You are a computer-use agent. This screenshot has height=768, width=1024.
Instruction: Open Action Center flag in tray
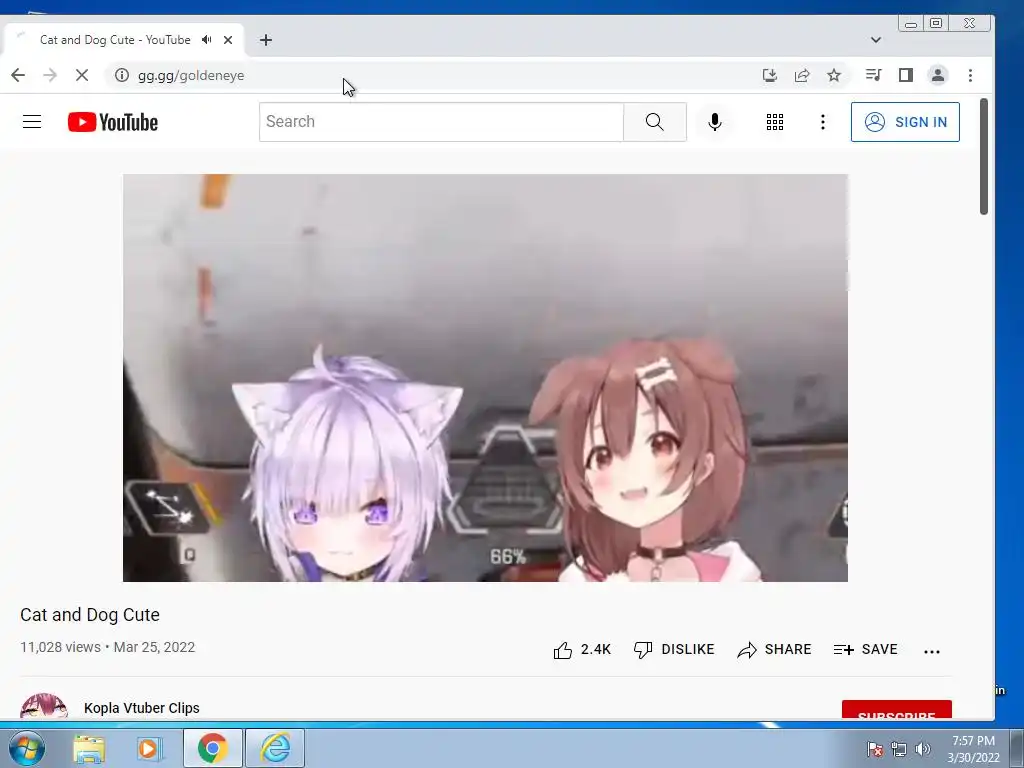tap(874, 749)
